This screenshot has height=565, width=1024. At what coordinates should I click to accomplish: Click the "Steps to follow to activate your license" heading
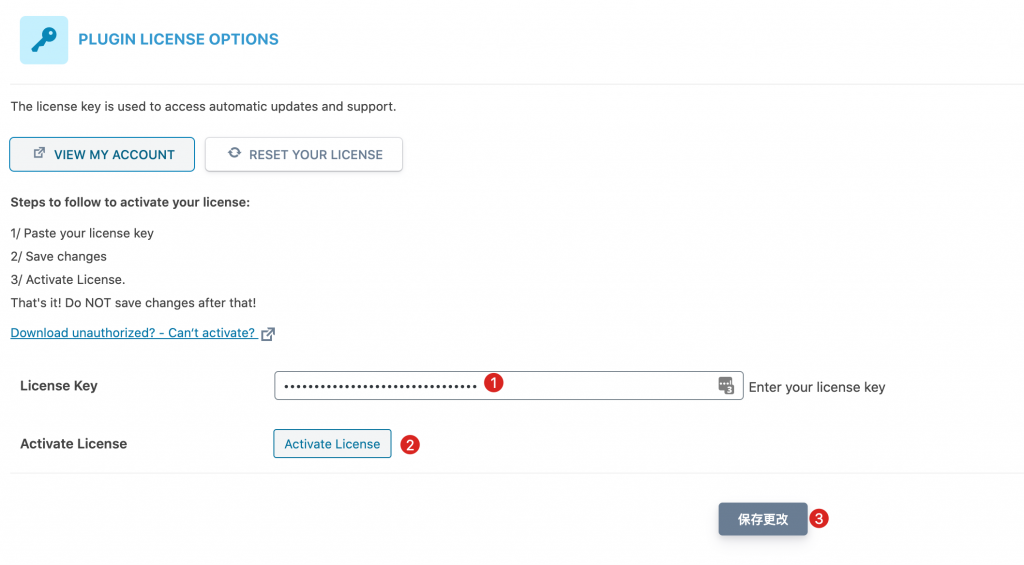pos(130,202)
